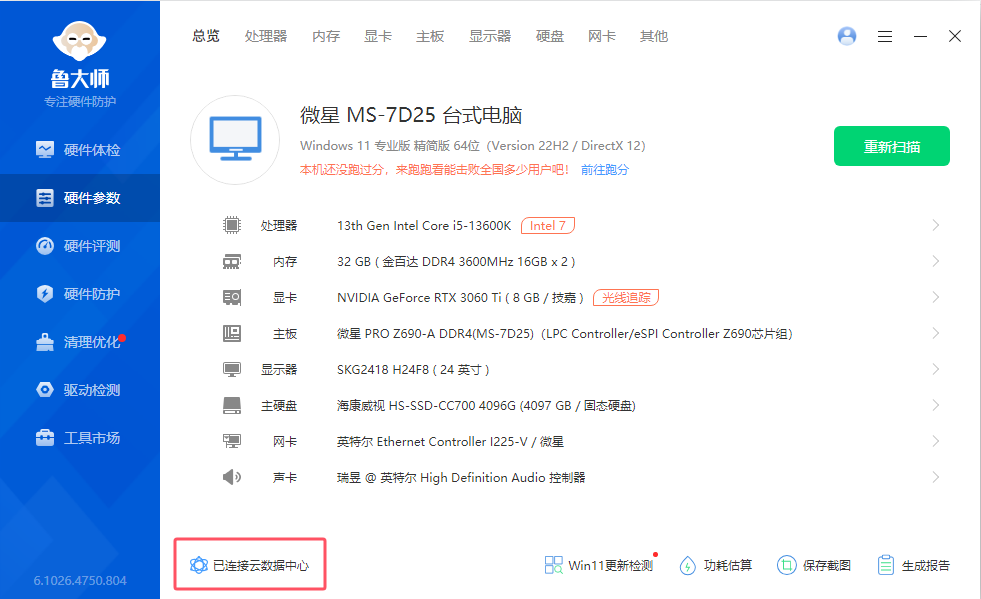Switch to the 内存 tab
981x599 pixels.
tap(326, 36)
